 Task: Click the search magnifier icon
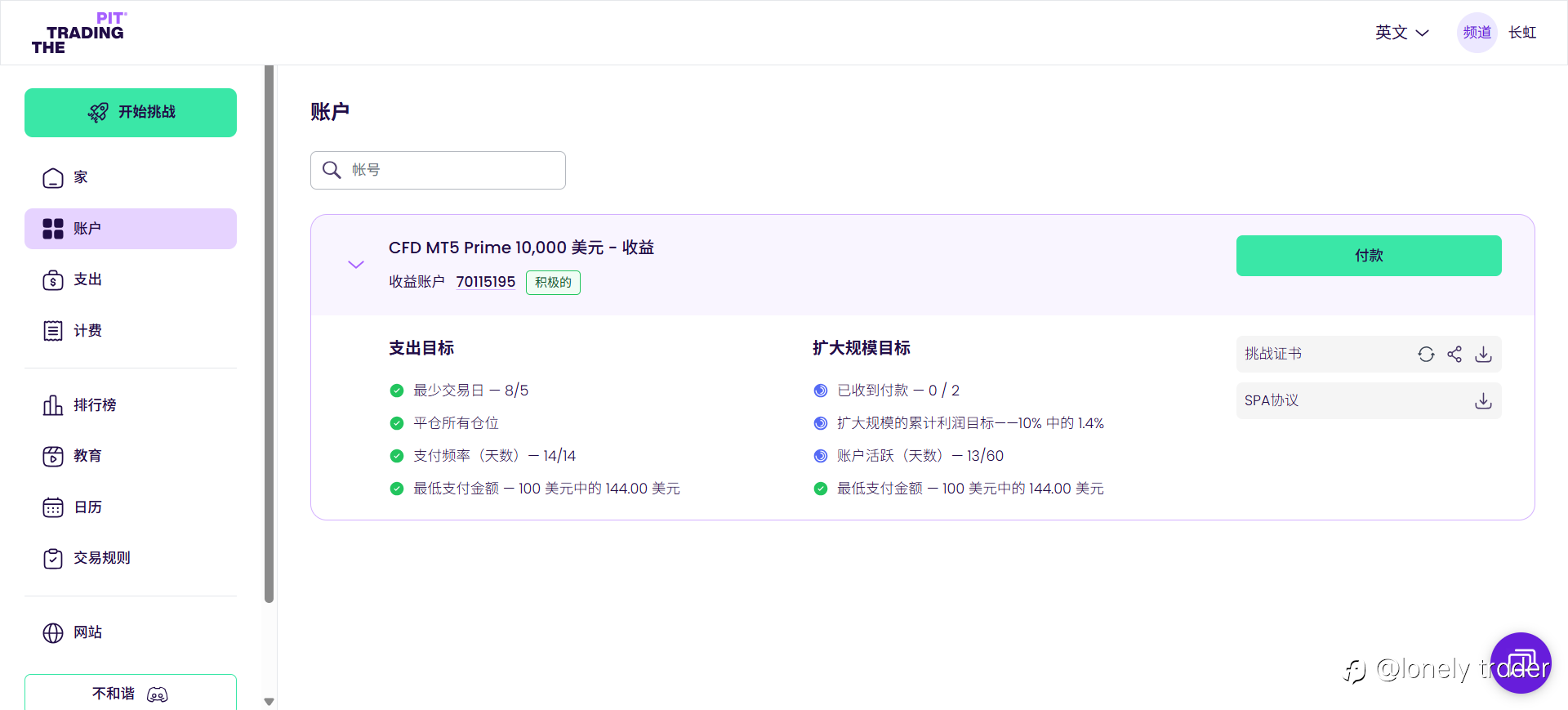332,170
